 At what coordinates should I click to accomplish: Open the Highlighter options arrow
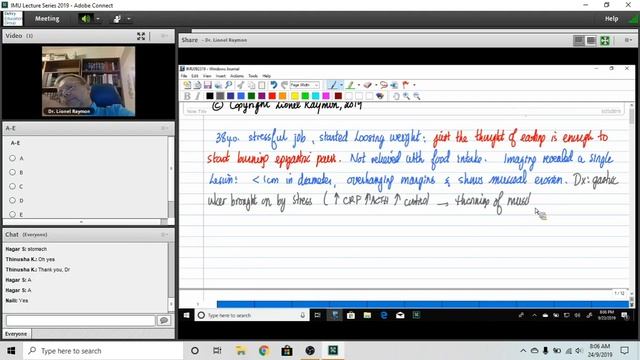[359, 85]
